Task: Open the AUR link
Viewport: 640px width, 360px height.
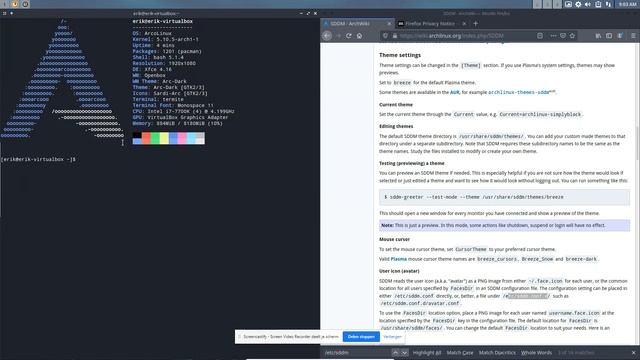Action: (454, 92)
